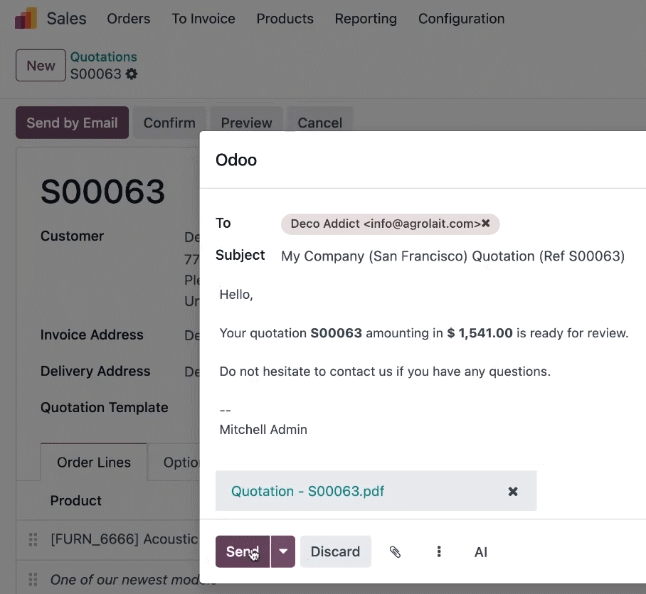Open the Orders menu
This screenshot has width=646, height=594.
(x=129, y=19)
